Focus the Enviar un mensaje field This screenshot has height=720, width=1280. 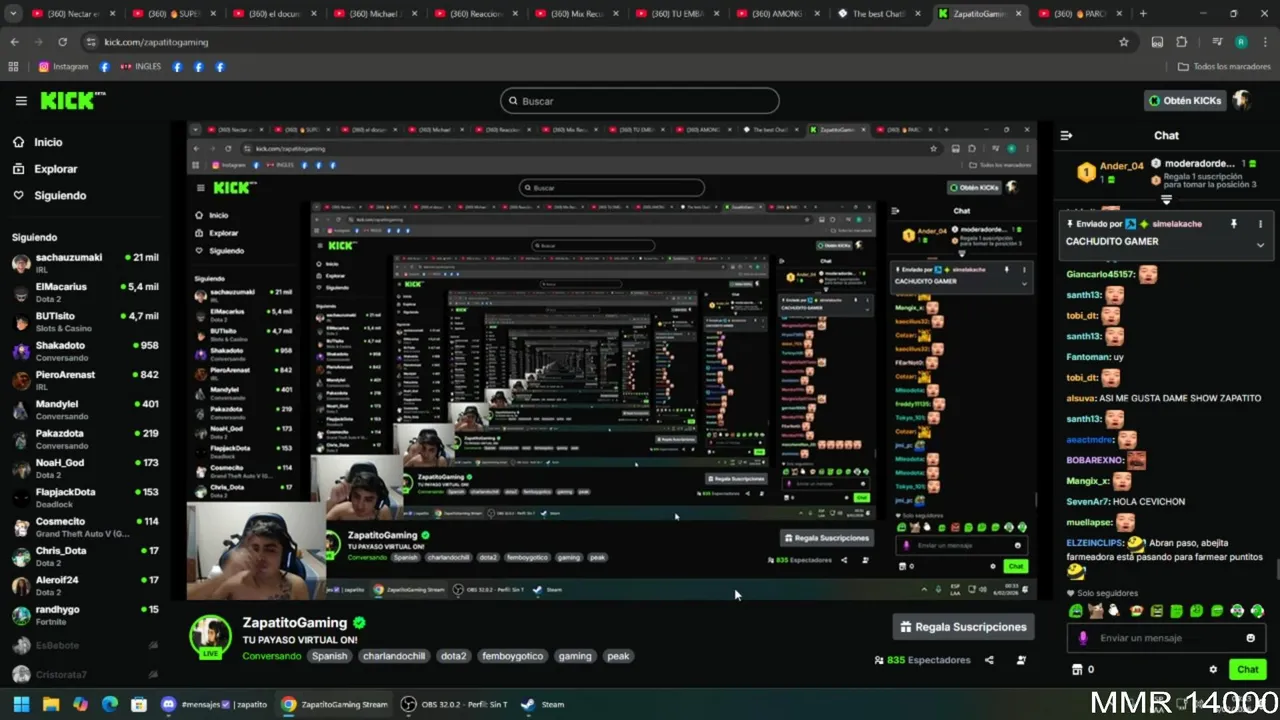coord(1166,638)
